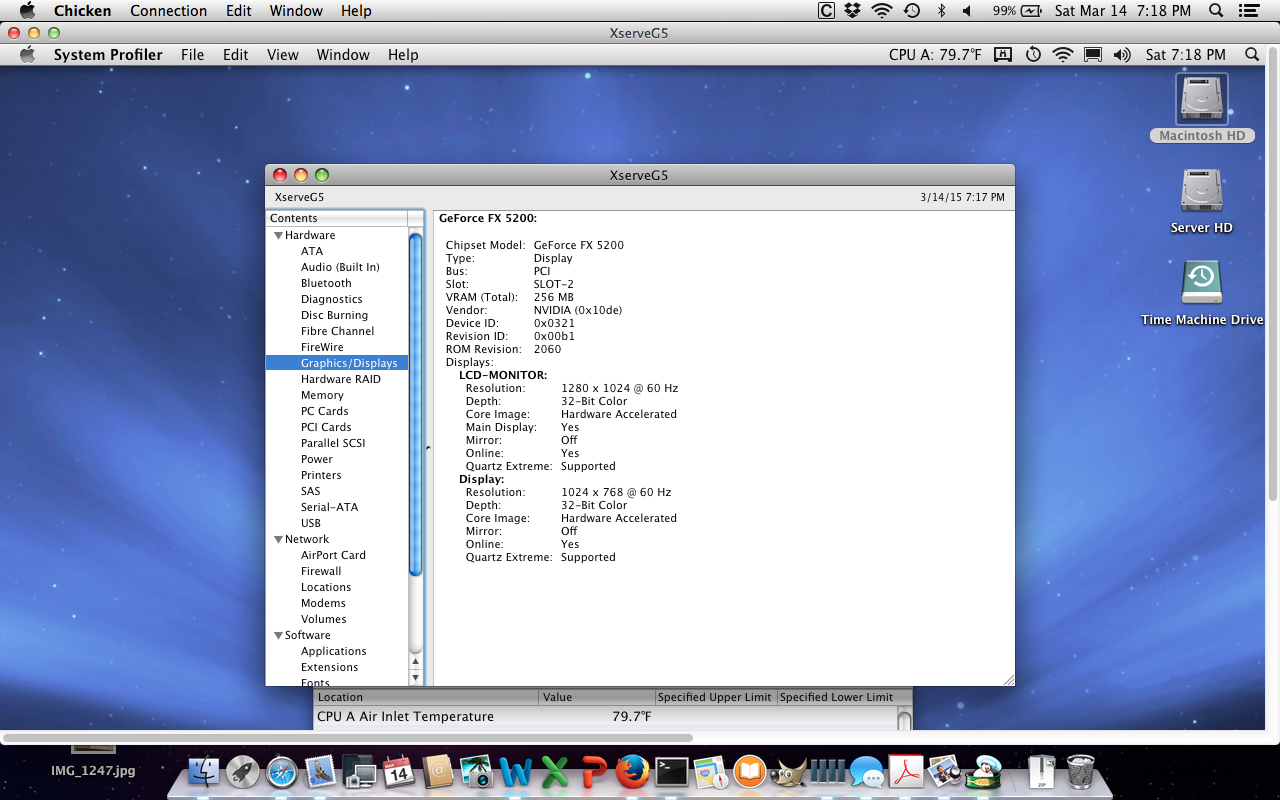Launch Microsoft Excel green X icon
Screen dimensions: 1280x800
[x=554, y=772]
